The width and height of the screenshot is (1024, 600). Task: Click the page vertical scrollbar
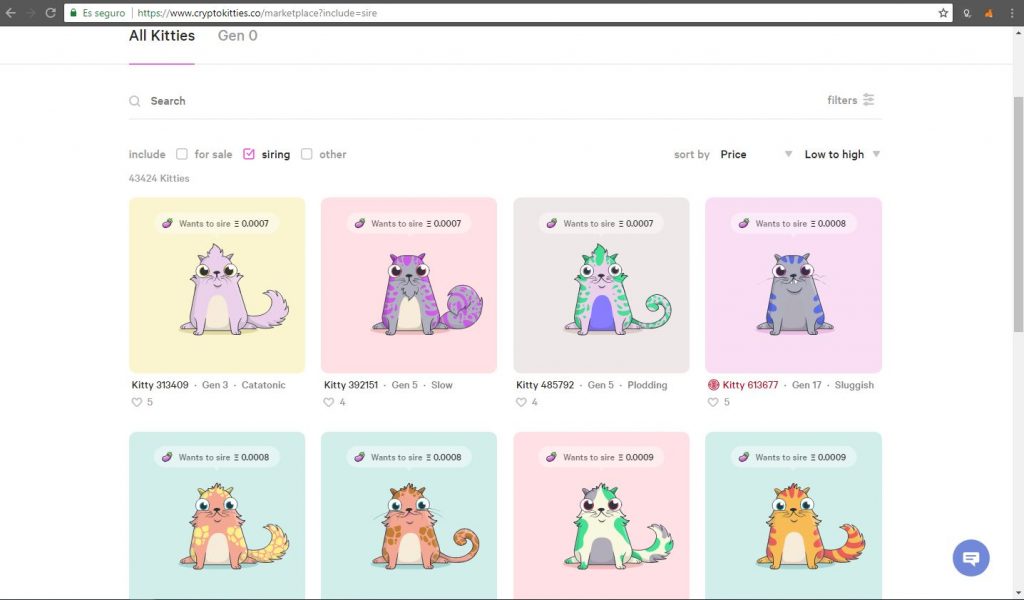pos(1018,215)
